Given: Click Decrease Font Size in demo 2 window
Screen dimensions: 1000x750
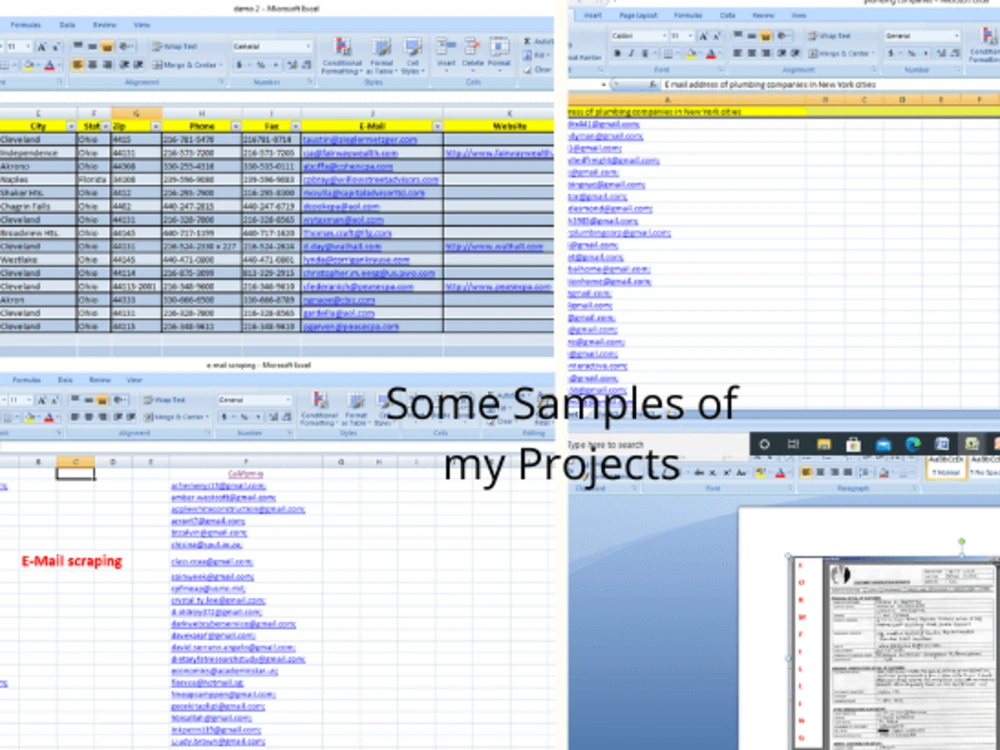Looking at the screenshot, I should point(55,47).
